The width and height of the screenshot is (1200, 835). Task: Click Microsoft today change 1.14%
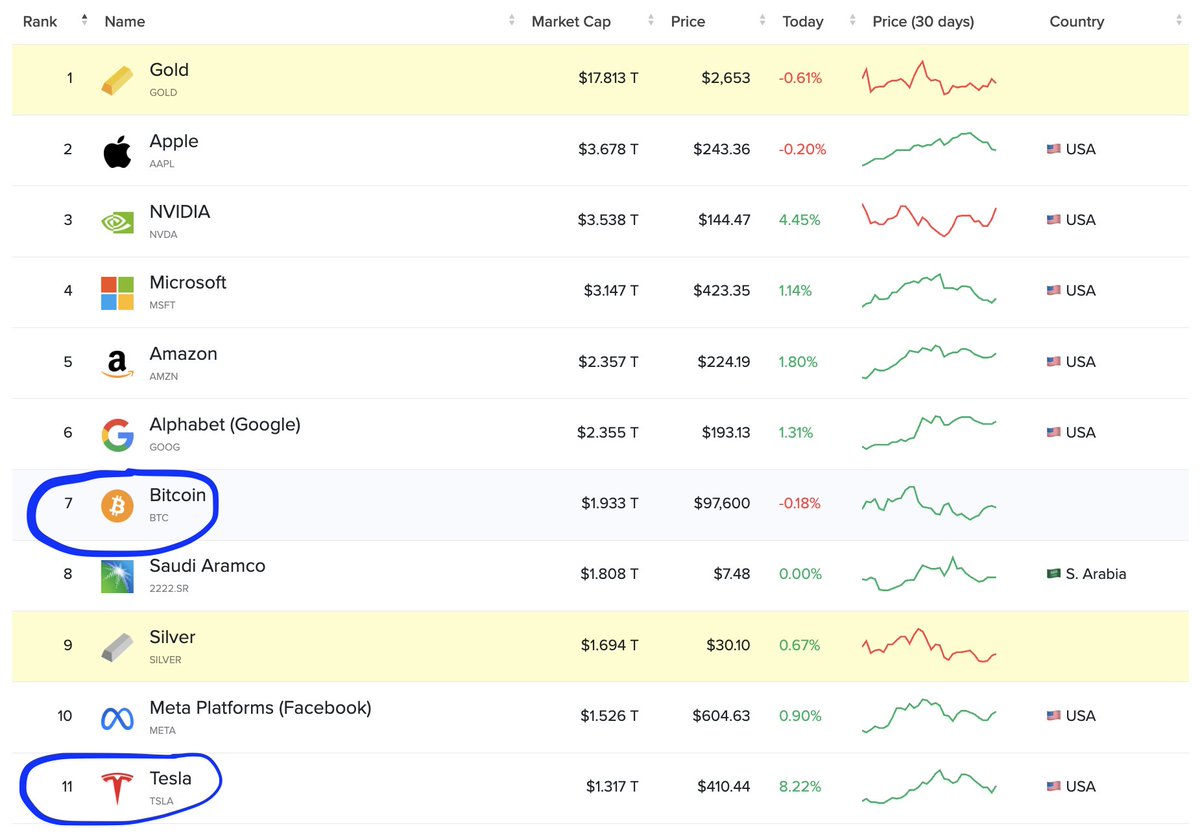tap(796, 291)
